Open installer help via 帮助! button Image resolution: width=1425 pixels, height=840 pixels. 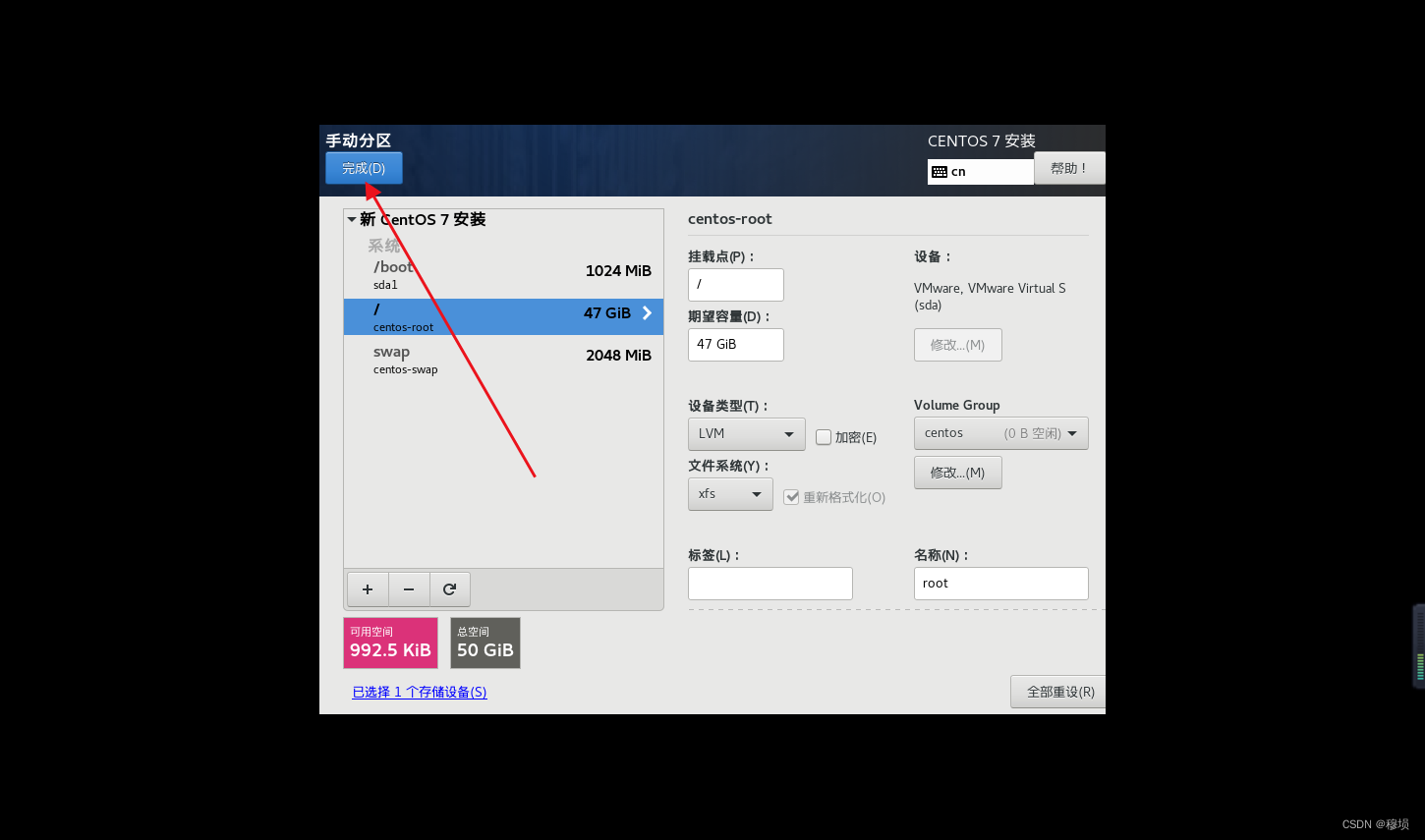pyautogui.click(x=1068, y=168)
